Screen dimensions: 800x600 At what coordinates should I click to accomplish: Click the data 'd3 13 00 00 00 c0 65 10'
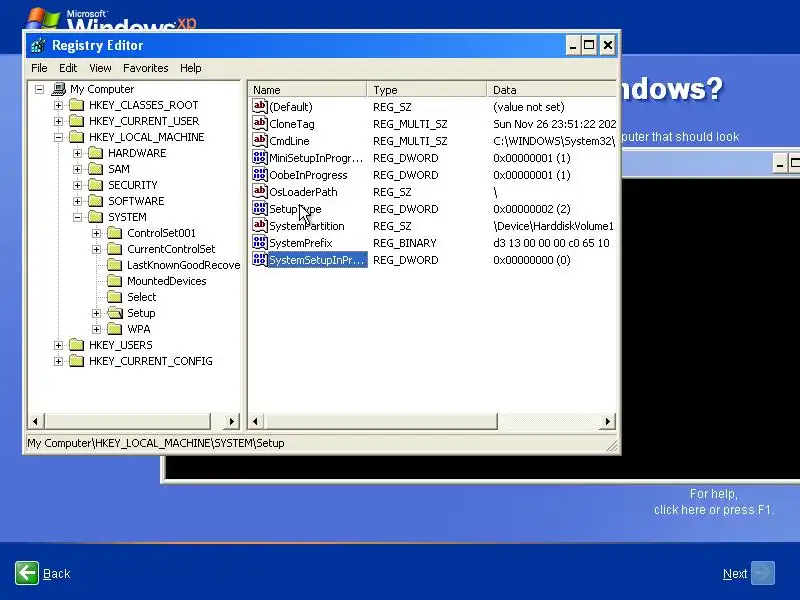pyautogui.click(x=551, y=243)
